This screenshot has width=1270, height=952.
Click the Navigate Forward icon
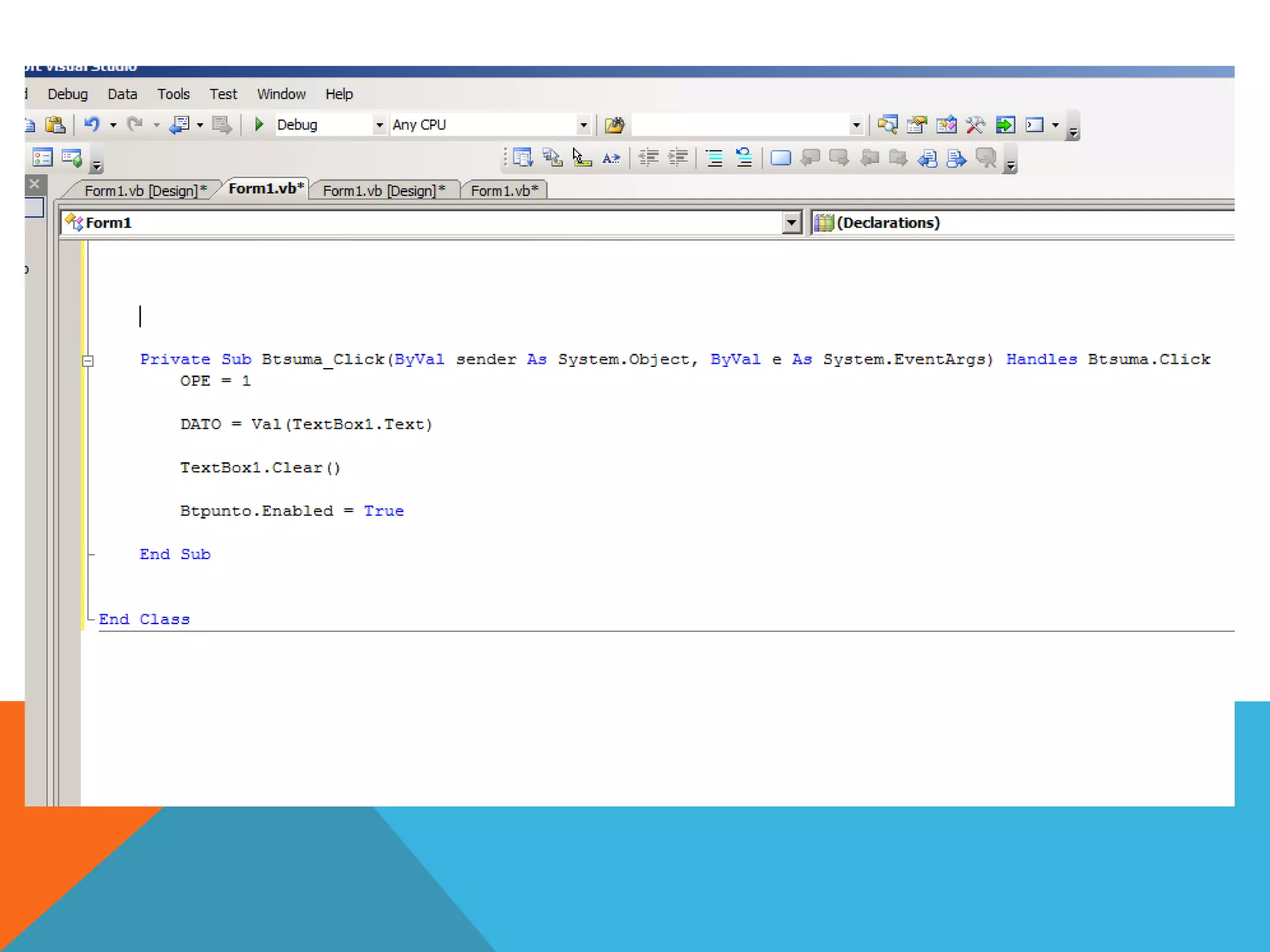tap(222, 125)
